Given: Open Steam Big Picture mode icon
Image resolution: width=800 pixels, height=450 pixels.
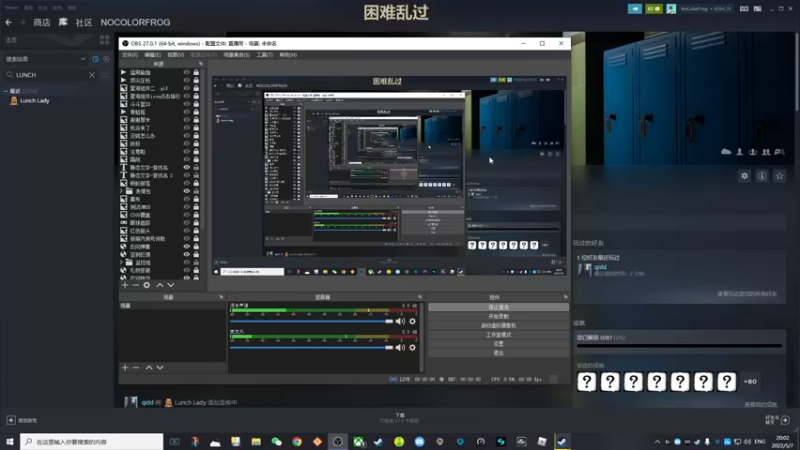Looking at the screenshot, I should 758,9.
